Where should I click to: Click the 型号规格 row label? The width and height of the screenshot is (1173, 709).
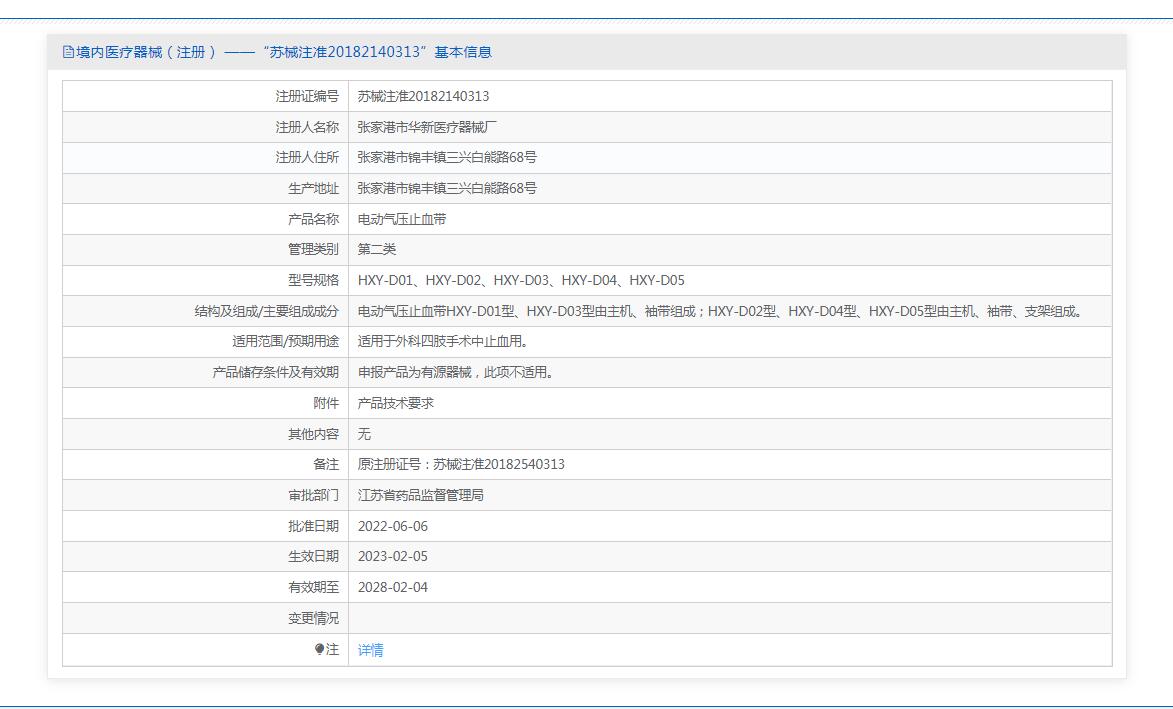(x=313, y=280)
